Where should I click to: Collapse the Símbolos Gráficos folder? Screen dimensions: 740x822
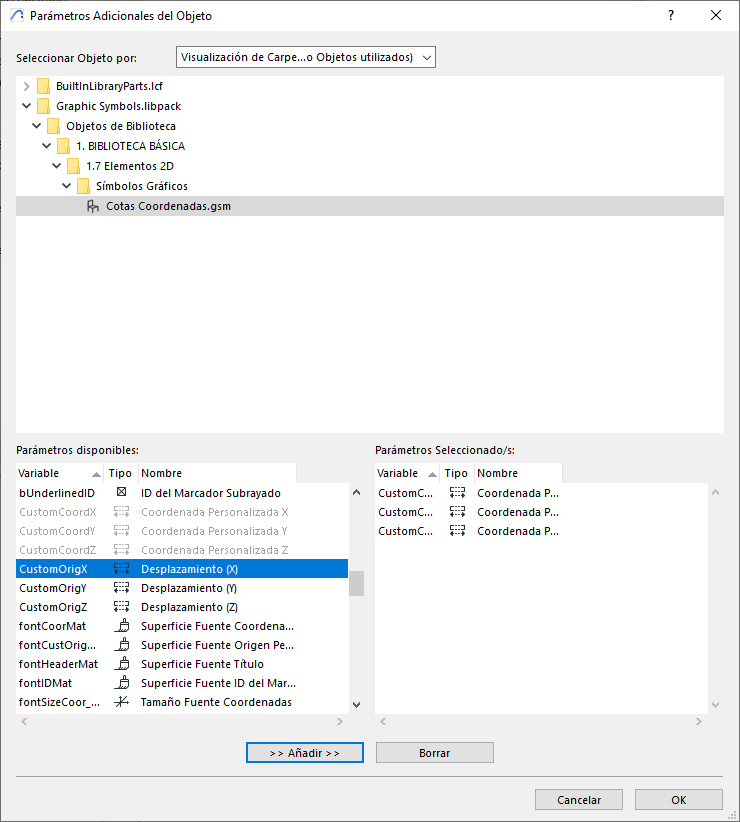point(67,186)
